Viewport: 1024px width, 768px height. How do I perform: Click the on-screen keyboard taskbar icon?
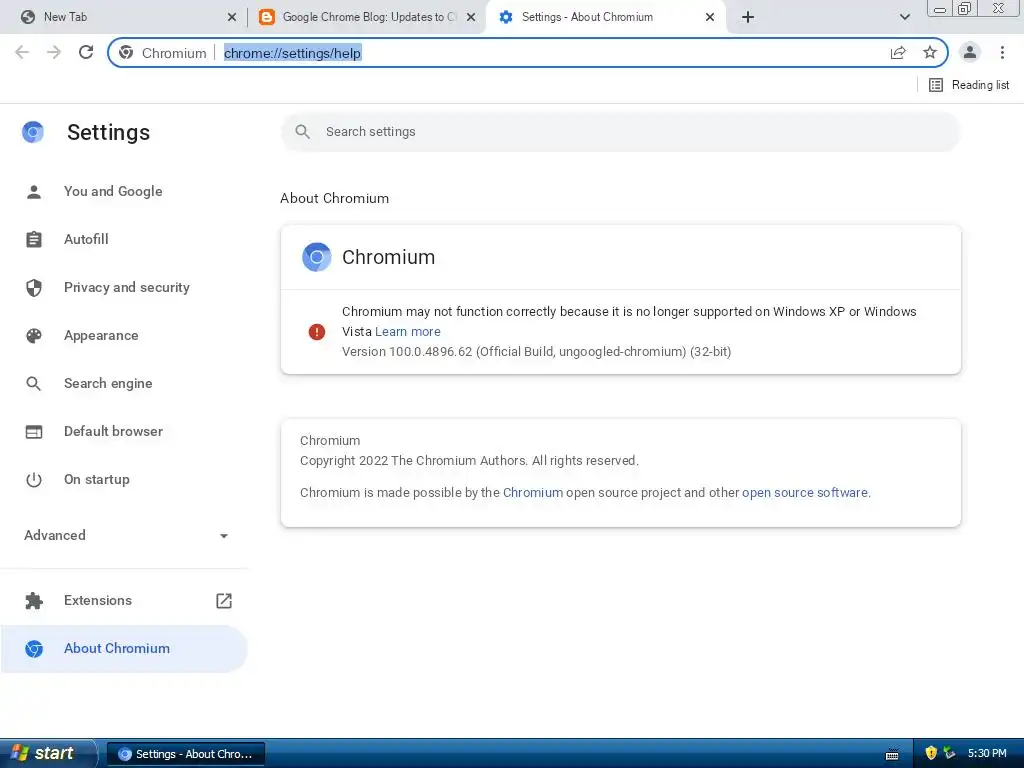click(892, 754)
